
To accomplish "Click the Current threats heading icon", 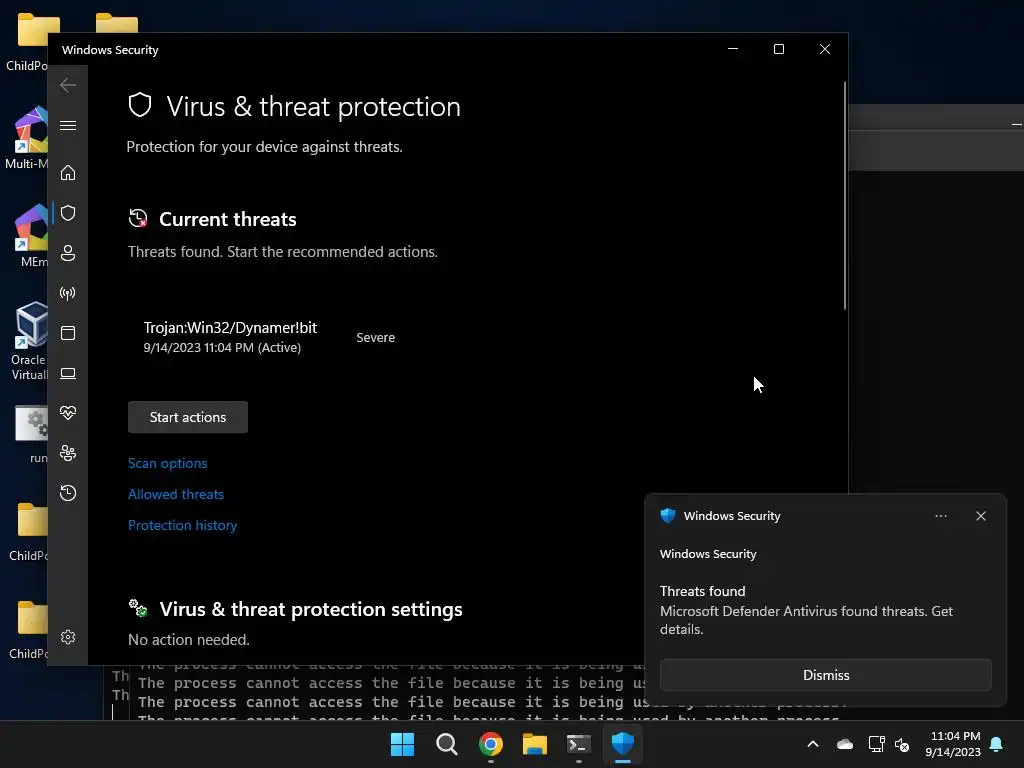I will point(138,218).
